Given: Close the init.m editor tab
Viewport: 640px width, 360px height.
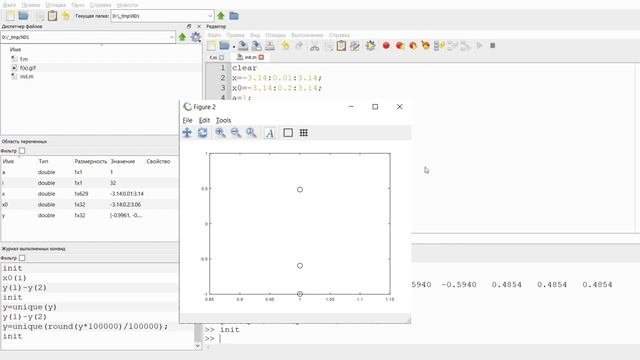Looking at the screenshot, I should 261,58.
